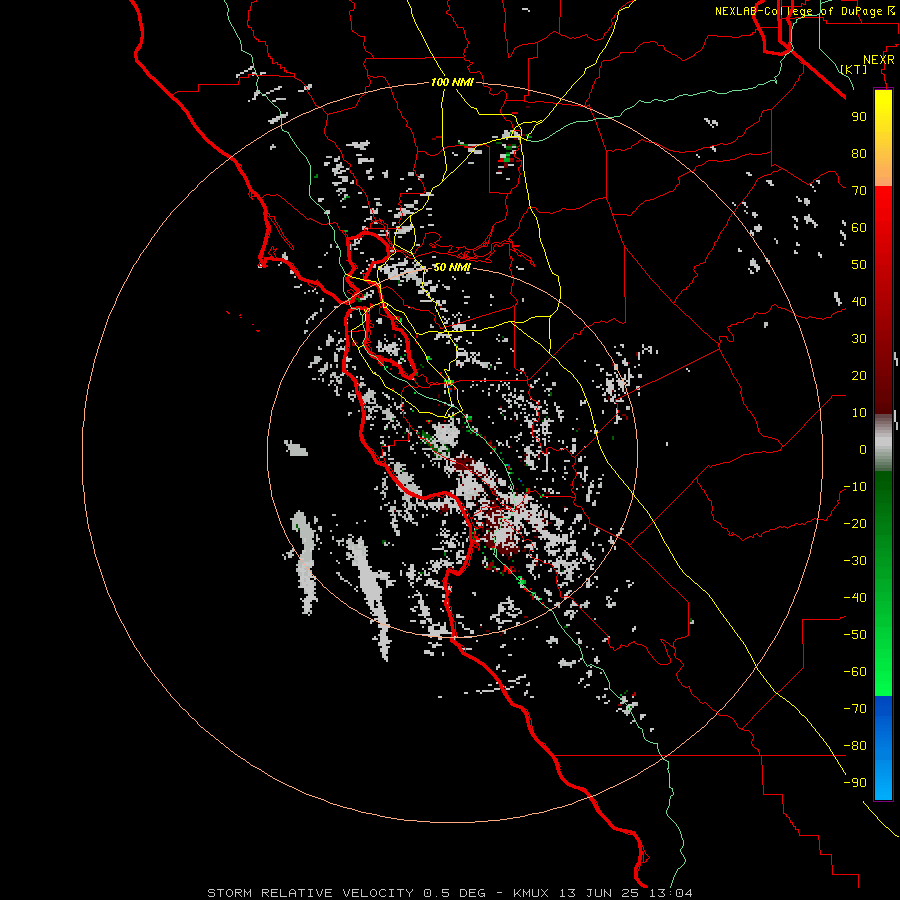Select the 10 value on velocity scale

pos(859,413)
